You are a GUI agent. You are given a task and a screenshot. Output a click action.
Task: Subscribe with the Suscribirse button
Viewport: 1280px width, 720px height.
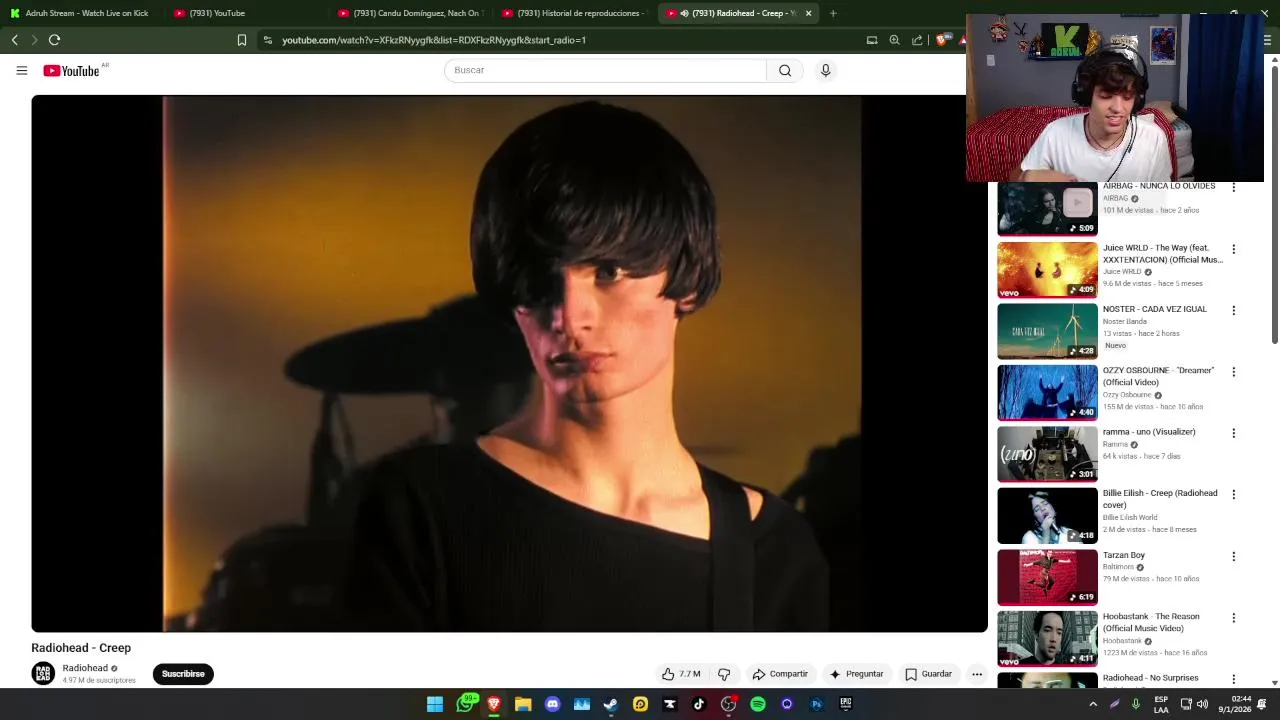click(x=183, y=674)
